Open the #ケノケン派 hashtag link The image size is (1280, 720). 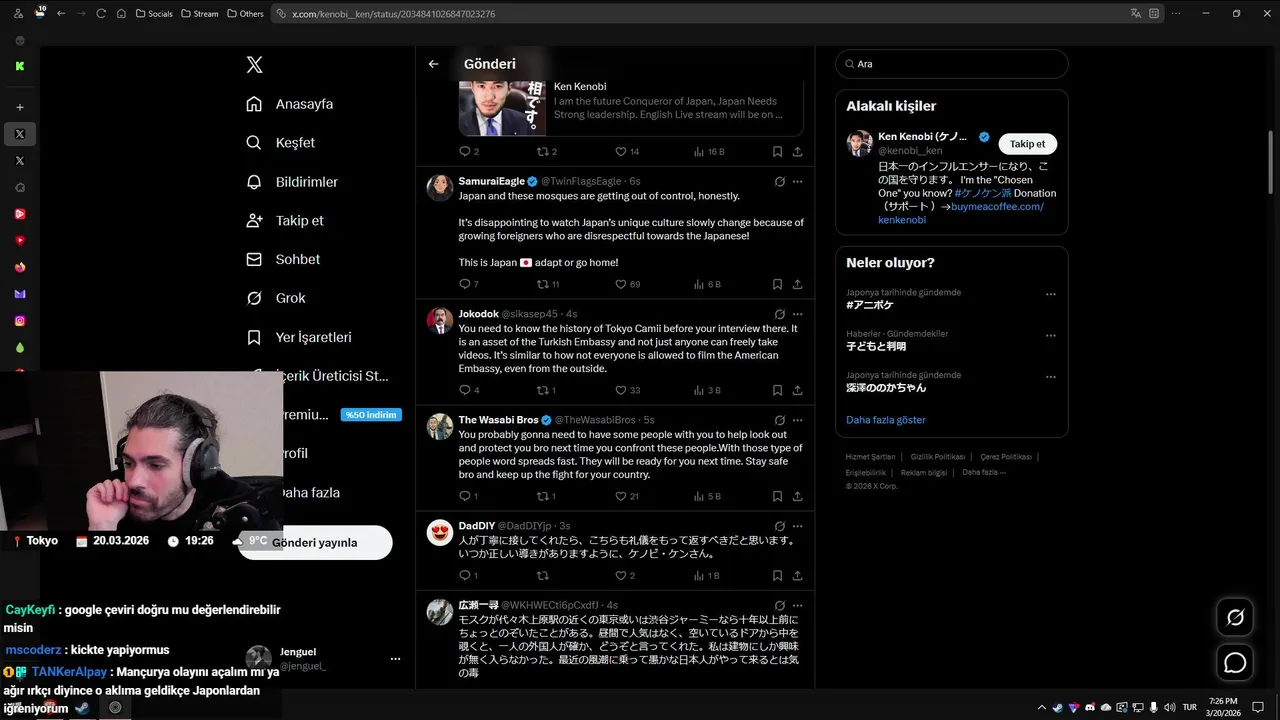(x=982, y=193)
